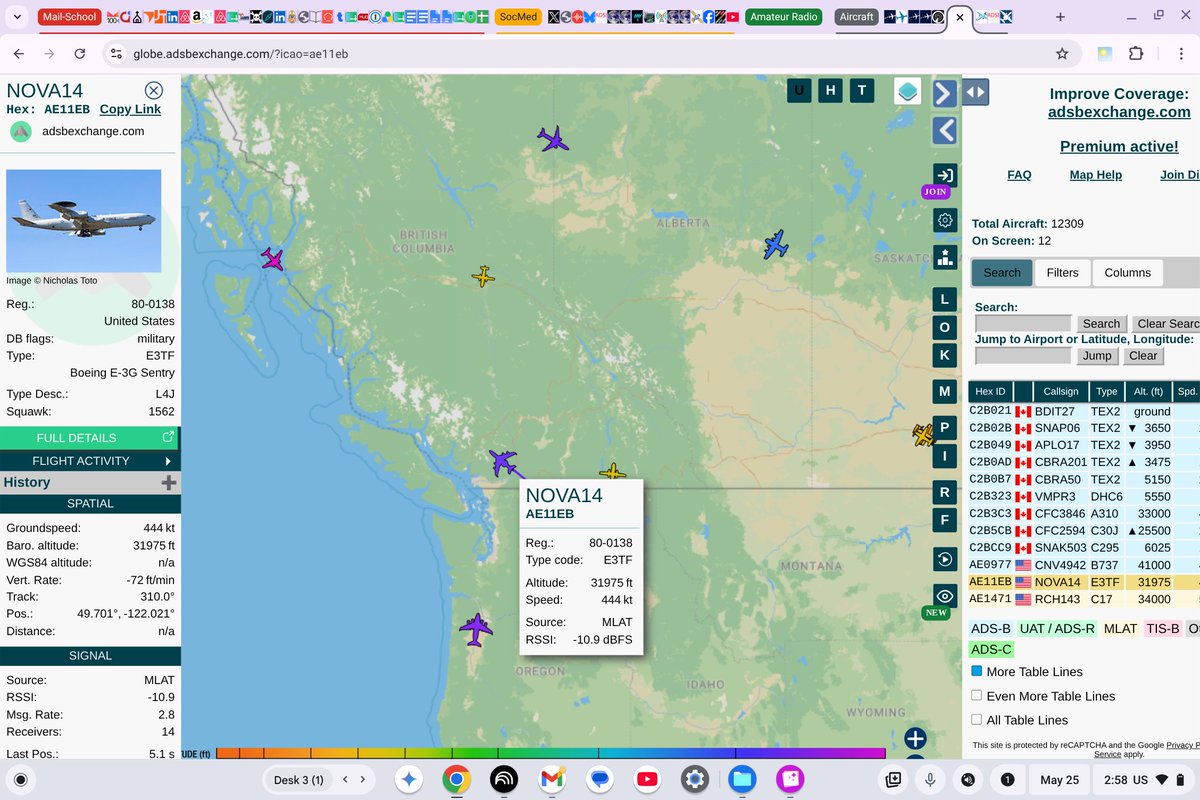Screen dimensions: 1200x800
Task: Expand the History section plus icon
Action: tap(169, 482)
